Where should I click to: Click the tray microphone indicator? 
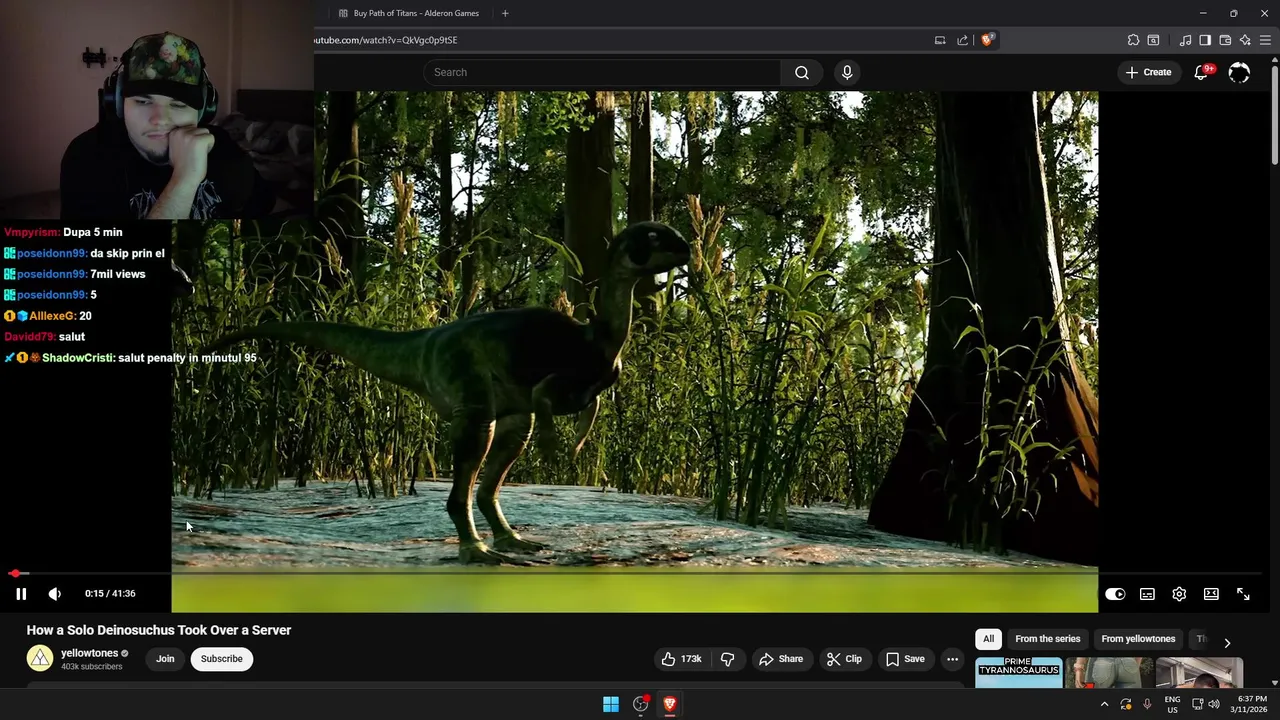pyautogui.click(x=1147, y=704)
